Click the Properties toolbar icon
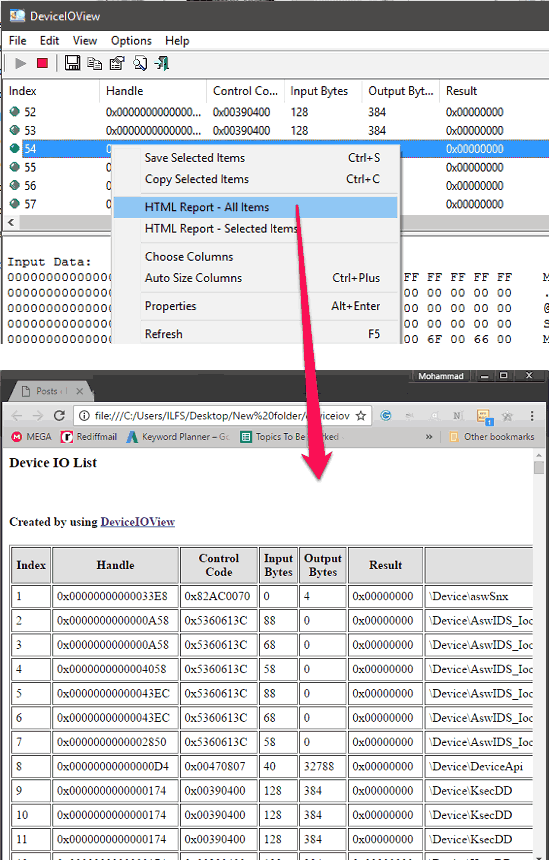The height and width of the screenshot is (860, 549). 117,64
